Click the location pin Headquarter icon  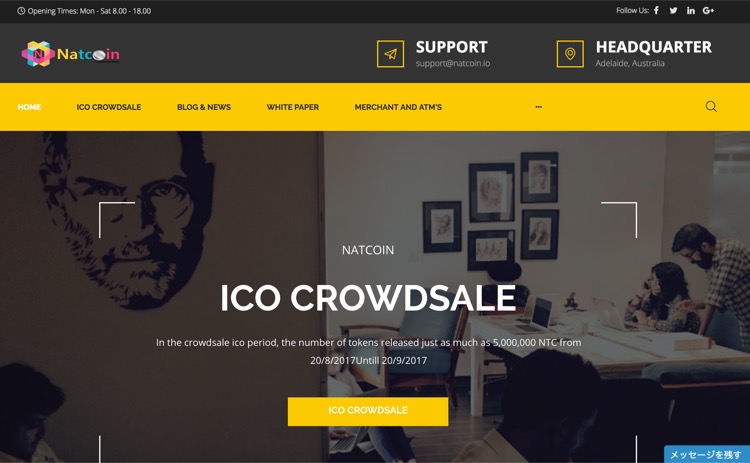click(570, 54)
